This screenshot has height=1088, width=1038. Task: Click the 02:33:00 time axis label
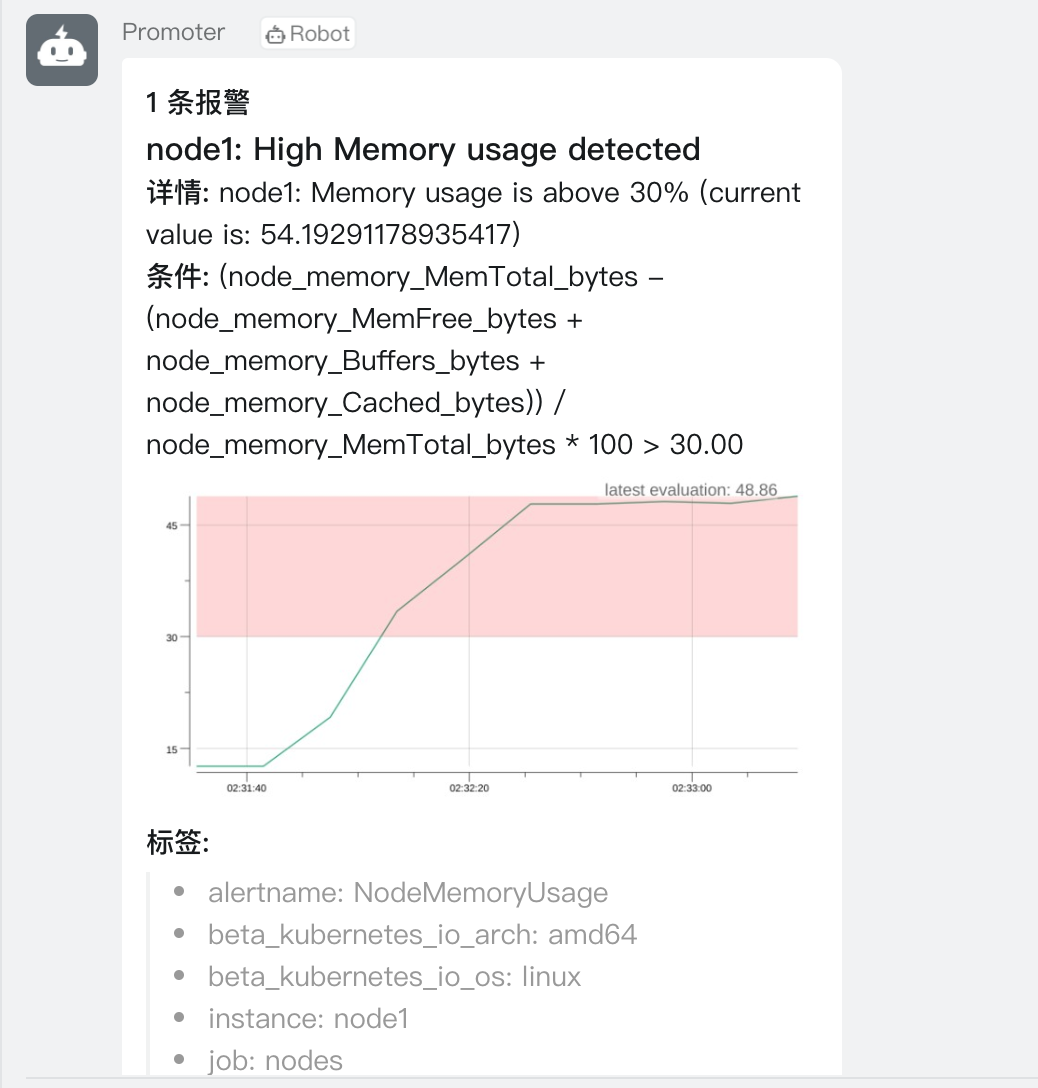point(691,788)
